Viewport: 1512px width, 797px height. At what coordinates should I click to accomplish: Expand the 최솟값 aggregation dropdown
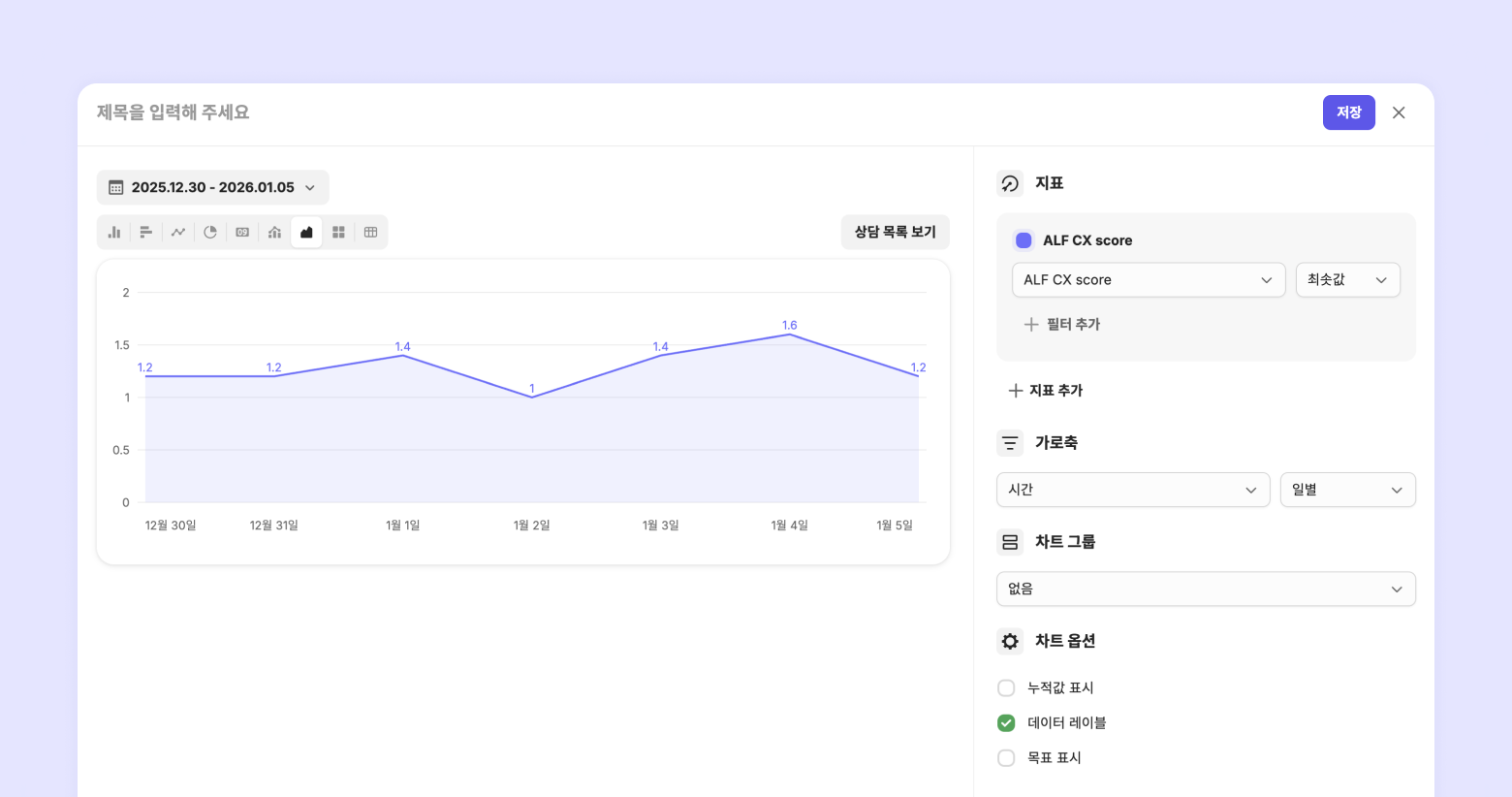(x=1347, y=280)
